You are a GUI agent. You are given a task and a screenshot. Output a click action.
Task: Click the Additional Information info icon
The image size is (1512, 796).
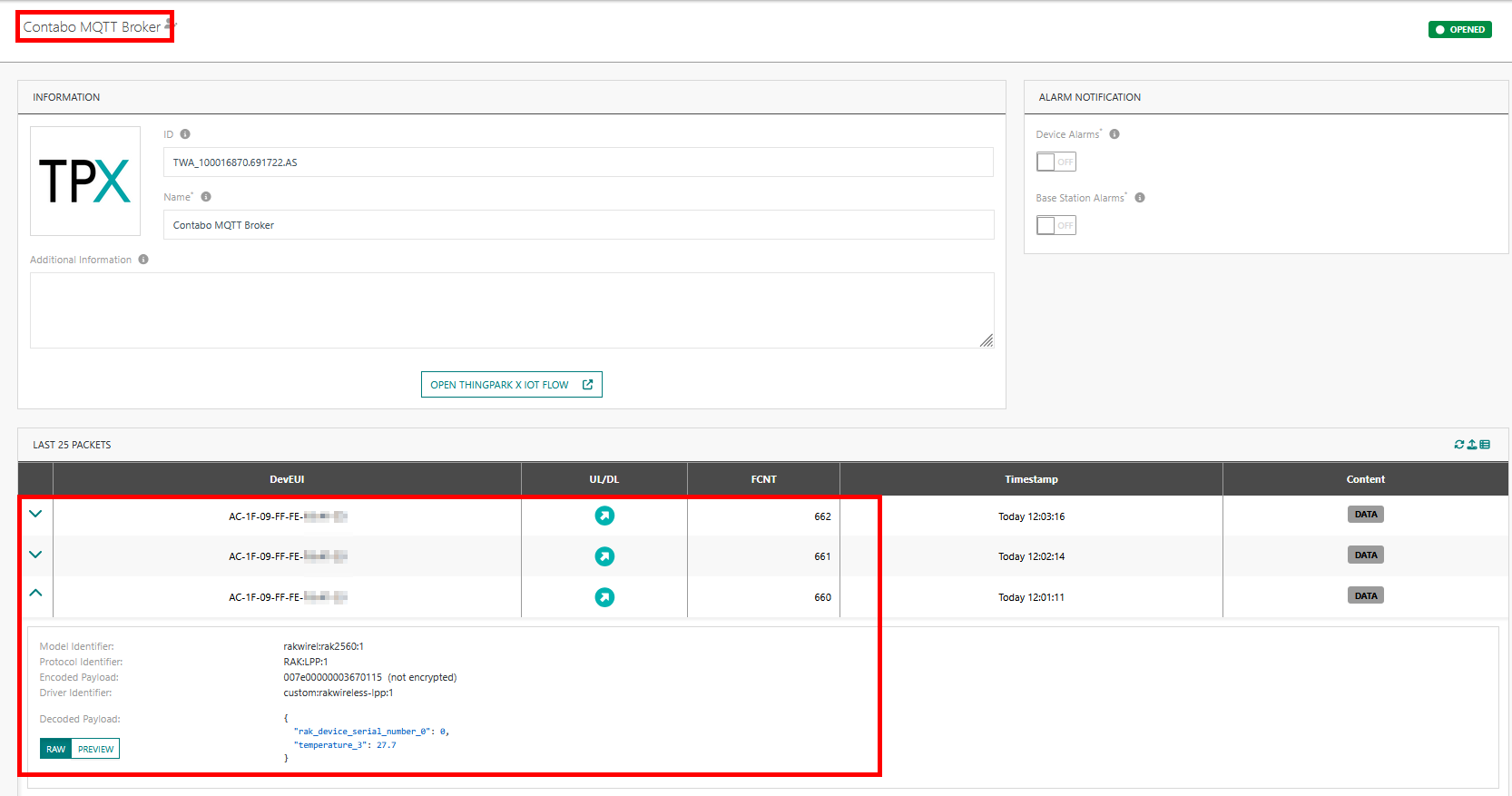click(x=143, y=260)
